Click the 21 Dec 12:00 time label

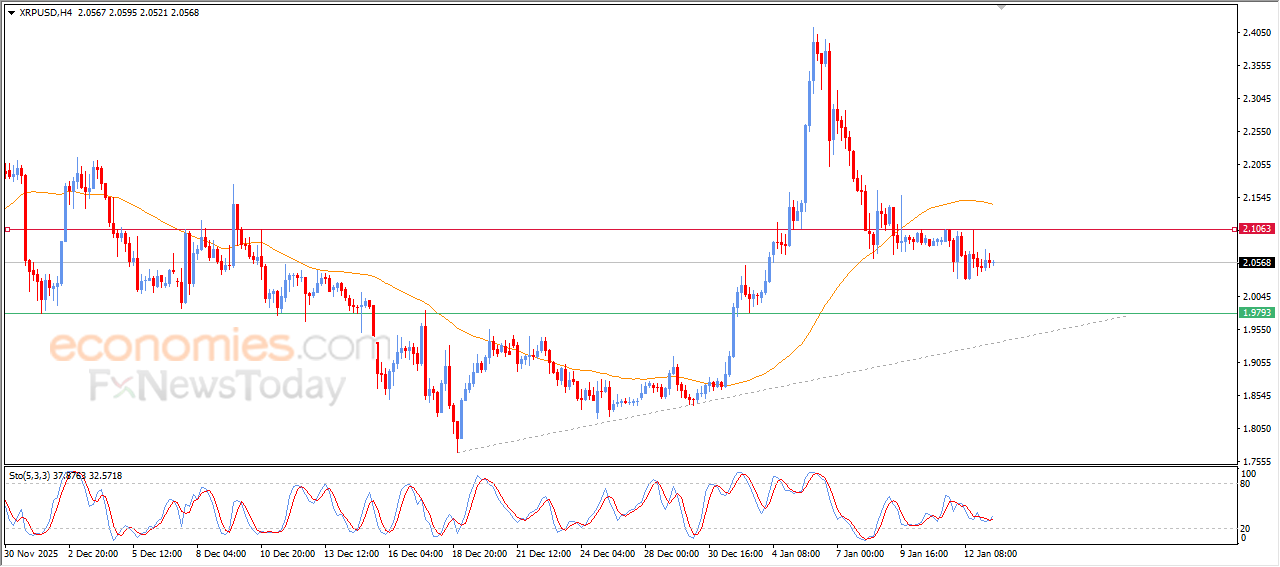543,552
